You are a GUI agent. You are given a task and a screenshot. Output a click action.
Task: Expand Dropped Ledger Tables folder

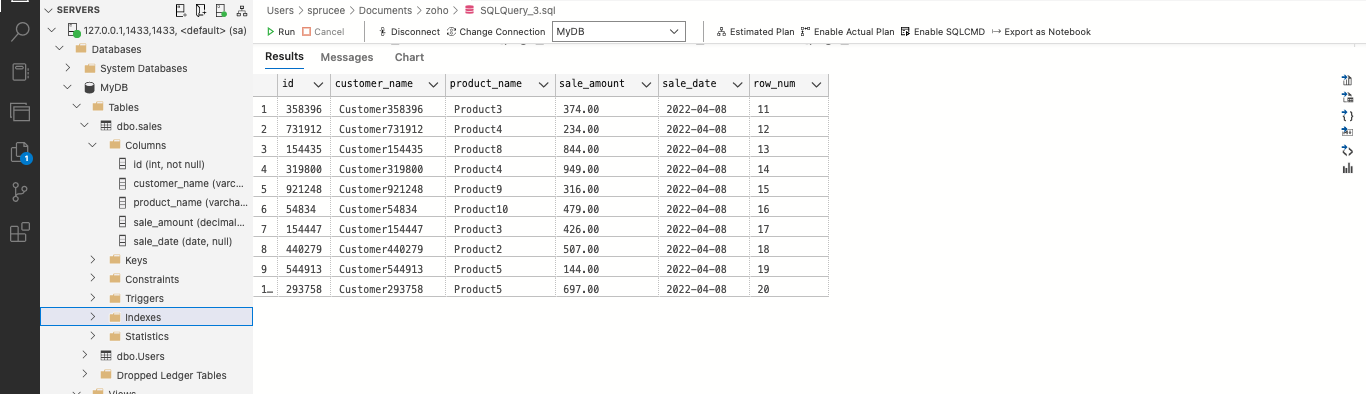coord(85,375)
